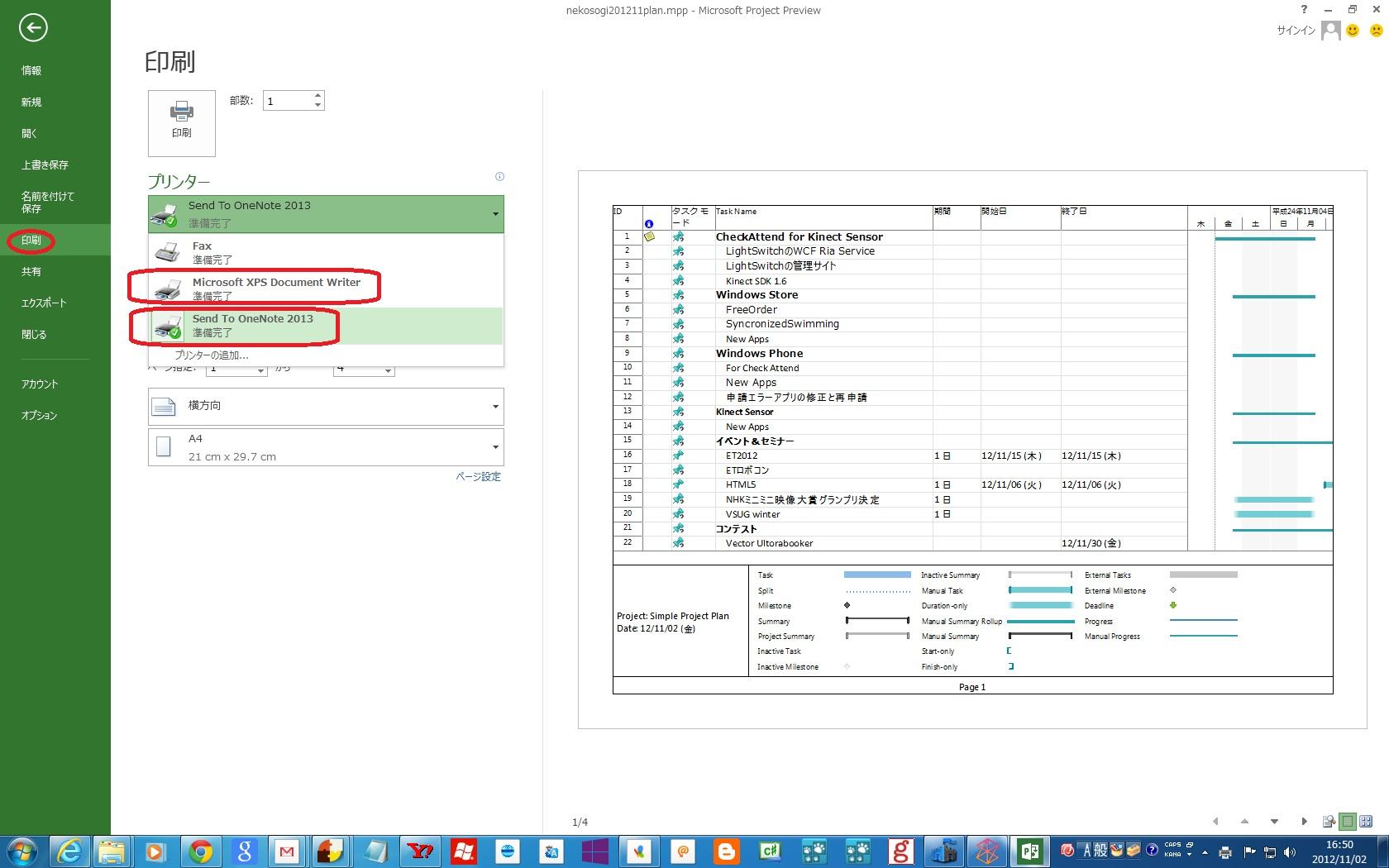Switch to one-page preview view

tap(1348, 821)
